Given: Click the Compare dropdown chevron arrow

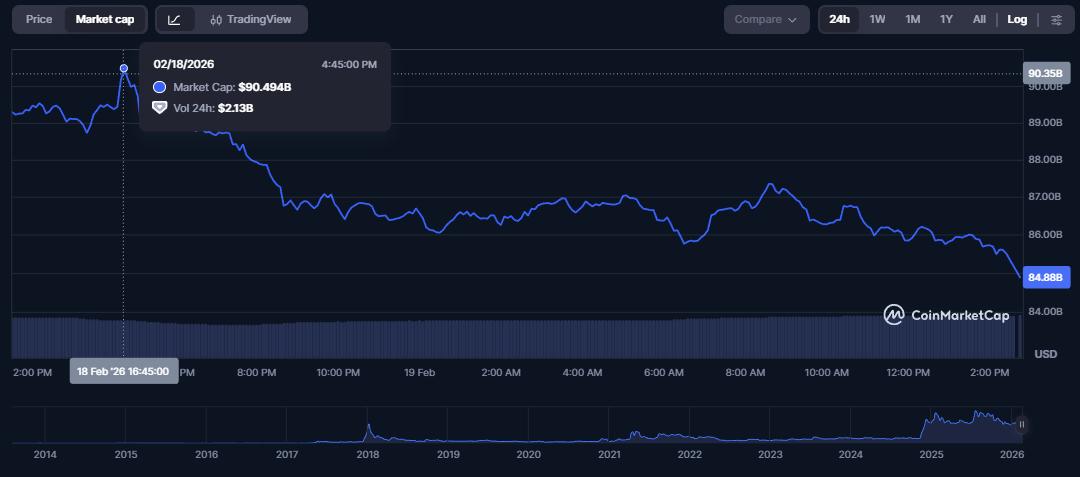Looking at the screenshot, I should pos(793,20).
